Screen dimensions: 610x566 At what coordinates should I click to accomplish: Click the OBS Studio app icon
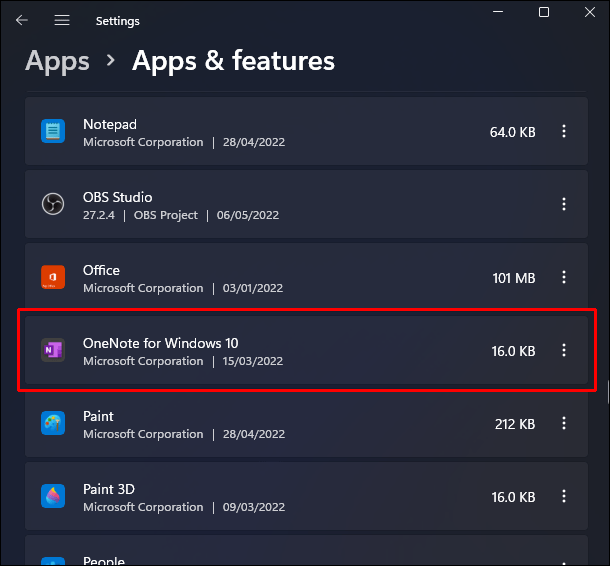(53, 204)
